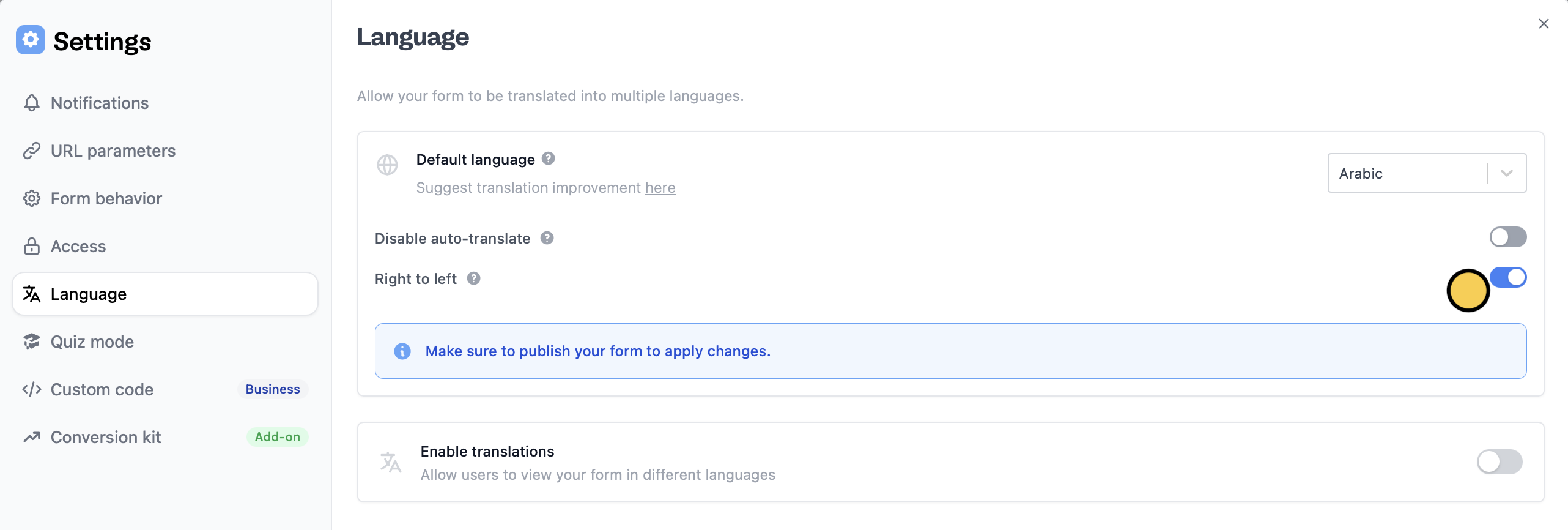
Task: Click translate icon beside Enable translations
Action: [391, 463]
